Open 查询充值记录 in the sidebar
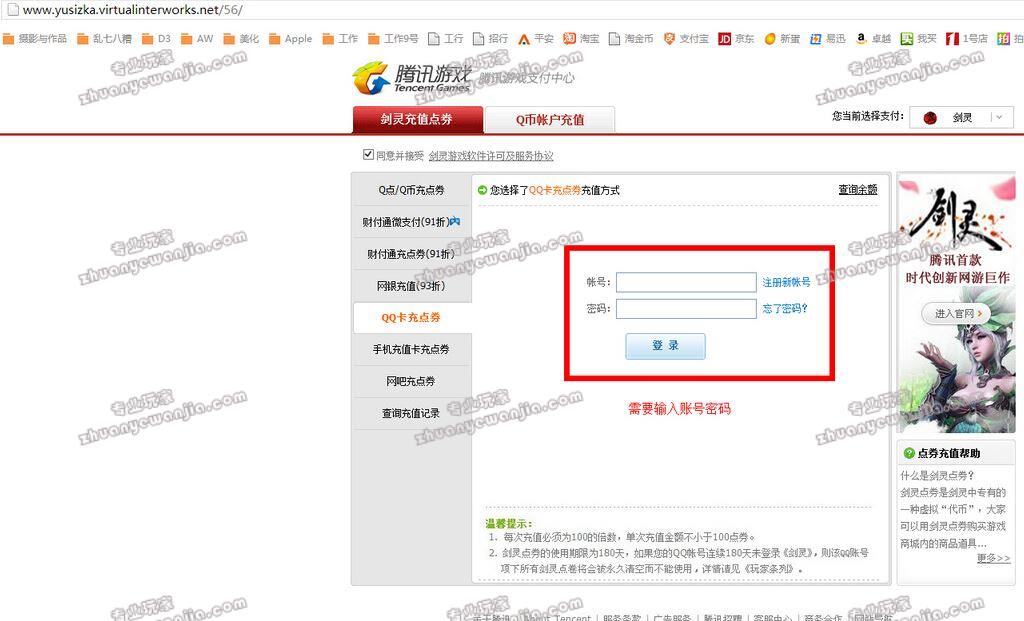This screenshot has height=621, width=1024. (x=411, y=413)
